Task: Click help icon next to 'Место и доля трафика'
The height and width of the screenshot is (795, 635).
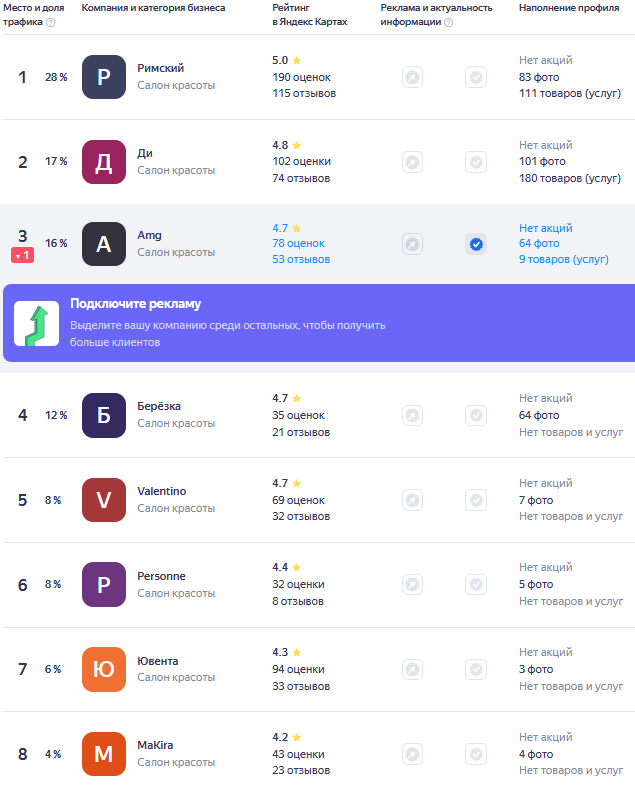Action: pos(51,22)
